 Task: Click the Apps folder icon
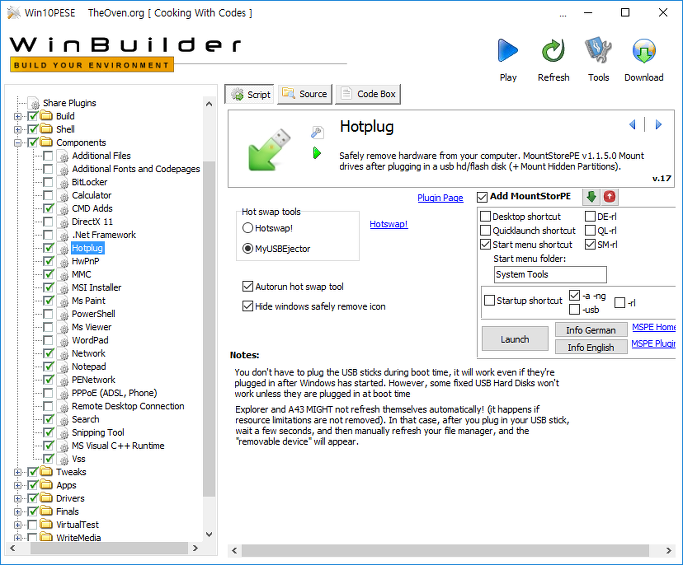(x=46, y=484)
